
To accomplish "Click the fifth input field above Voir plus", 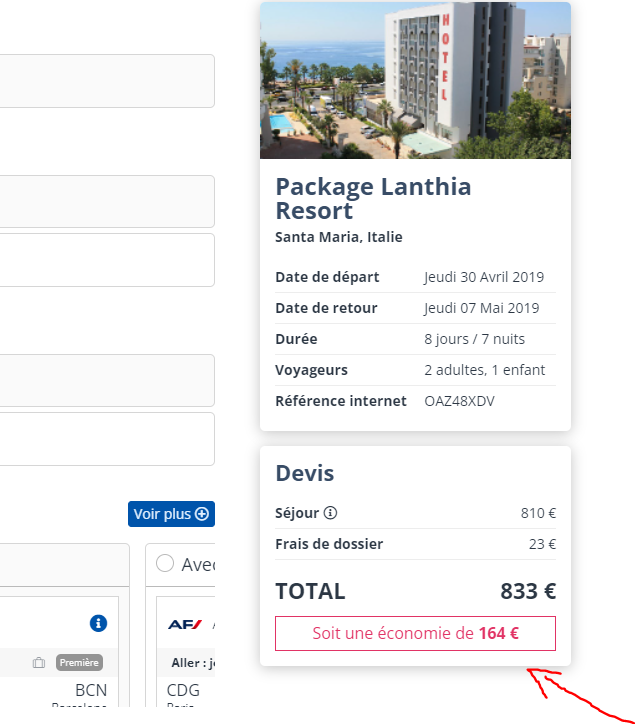I will (x=107, y=439).
